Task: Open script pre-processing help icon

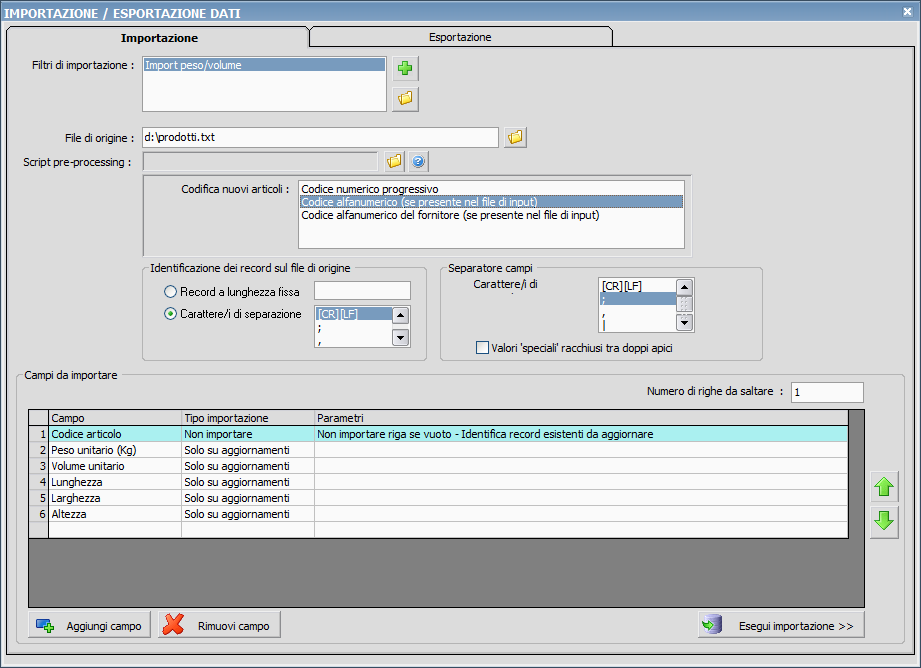Action: pos(418,161)
